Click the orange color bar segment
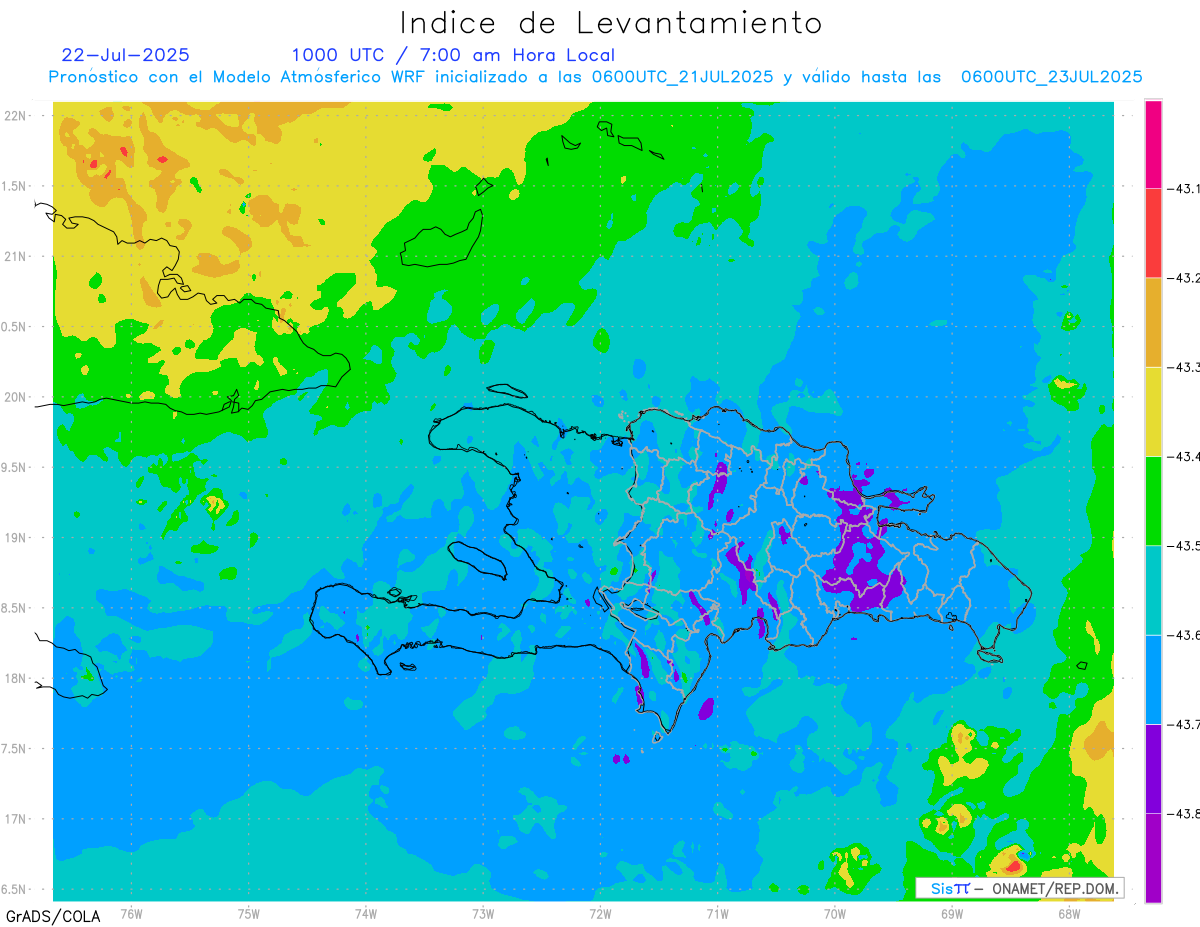Screen dimensions: 1200x927 1153,322
